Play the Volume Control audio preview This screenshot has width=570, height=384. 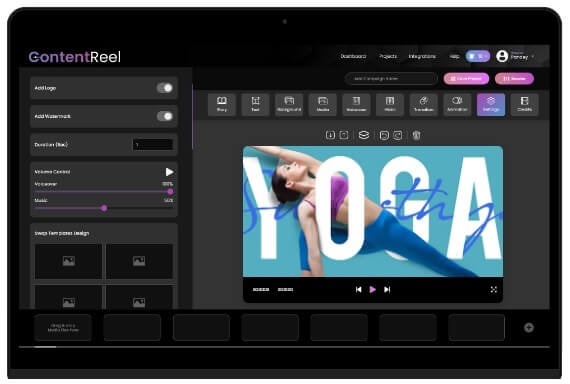(169, 172)
